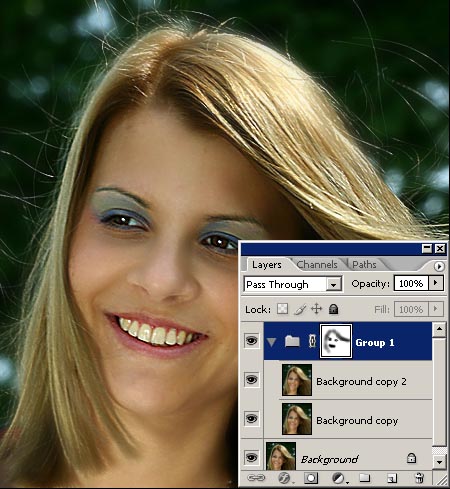The width and height of the screenshot is (450, 489).
Task: Toggle Lock image pixels brush icon
Action: click(x=300, y=309)
